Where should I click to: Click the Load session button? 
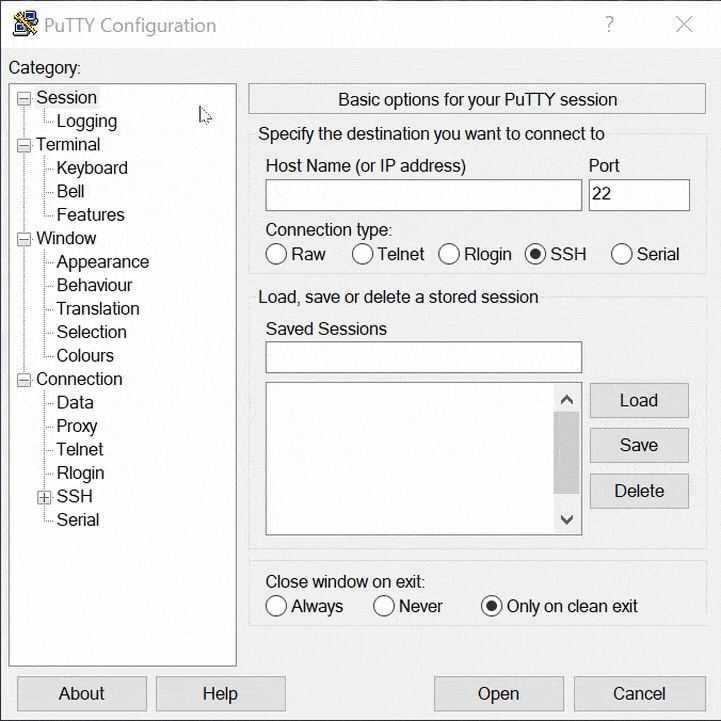[x=638, y=401]
